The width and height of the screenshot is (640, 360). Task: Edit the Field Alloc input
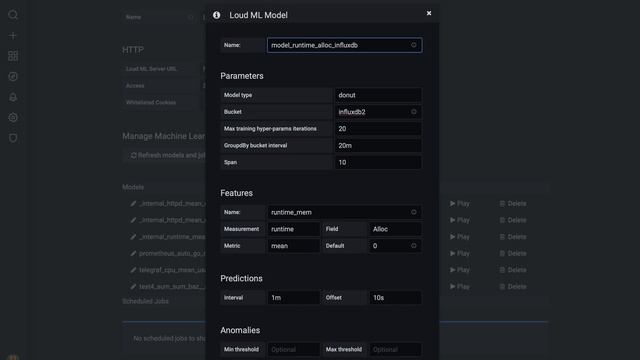click(395, 229)
